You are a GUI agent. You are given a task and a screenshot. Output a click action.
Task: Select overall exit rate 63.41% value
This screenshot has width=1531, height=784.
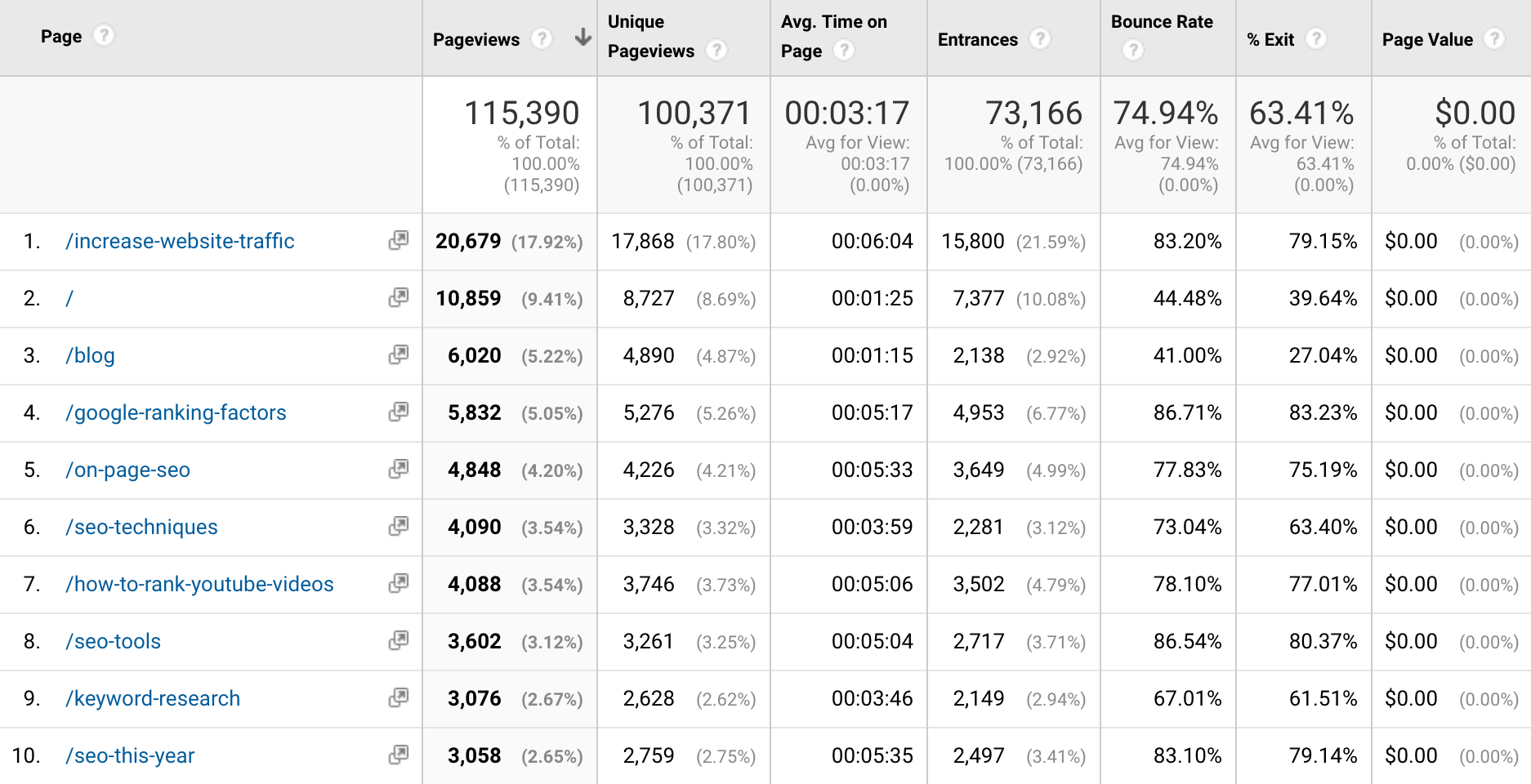1301,113
